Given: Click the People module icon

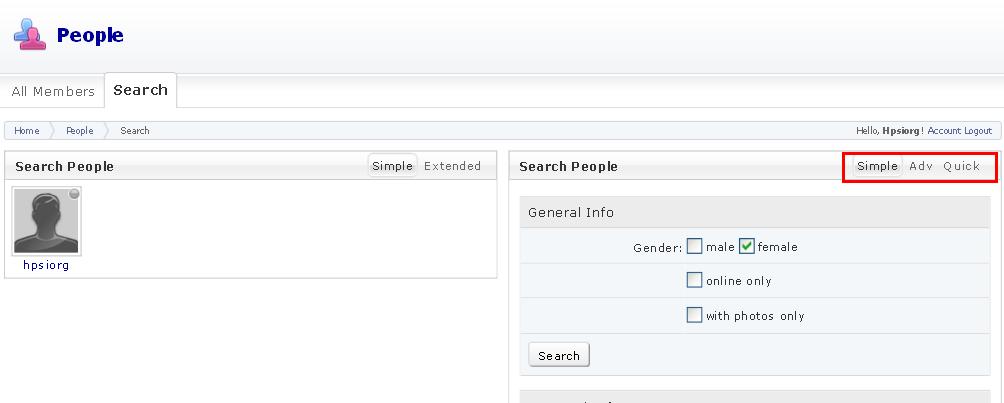Looking at the screenshot, I should (29, 34).
